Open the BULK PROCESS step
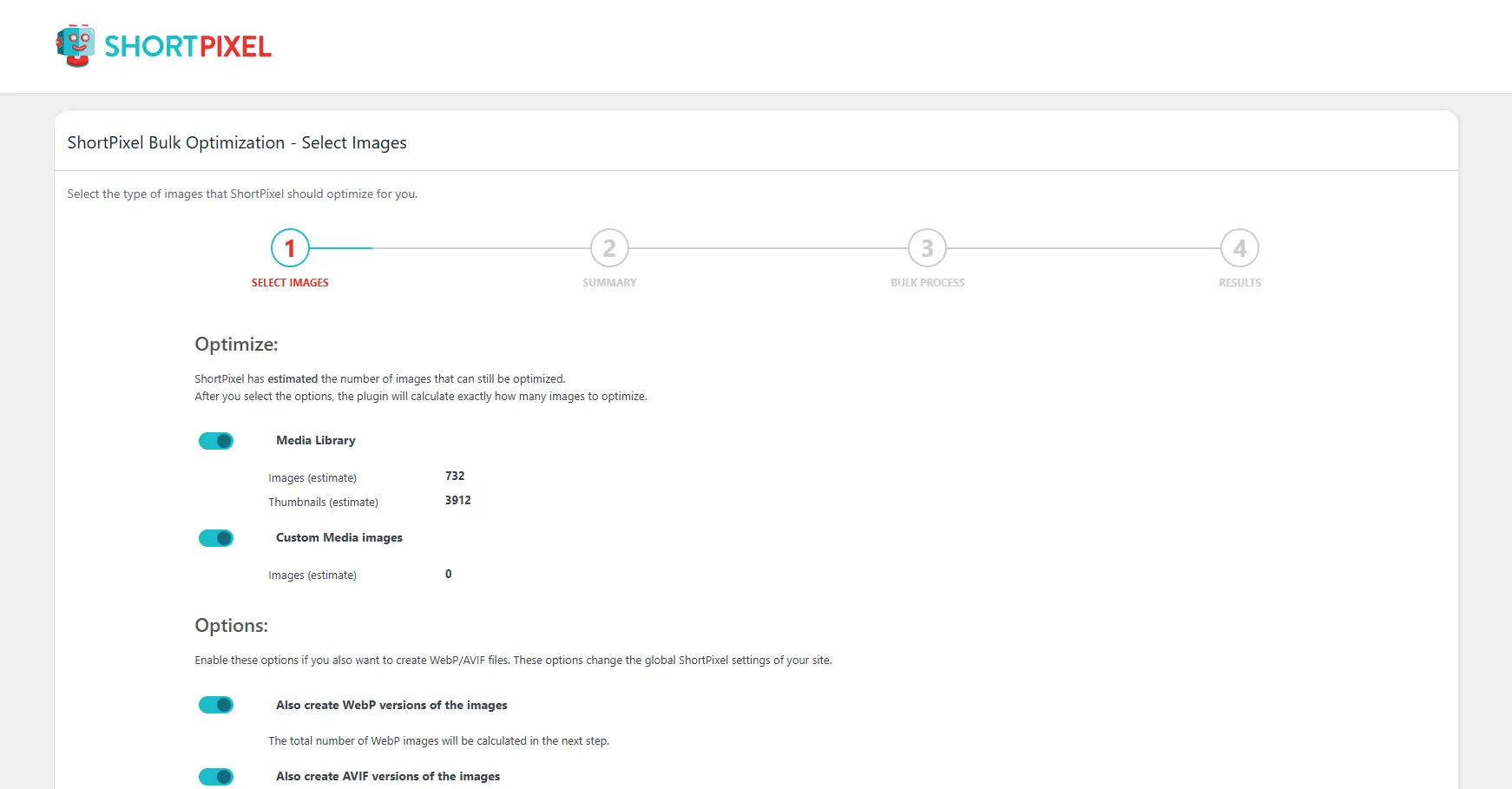 (927, 282)
